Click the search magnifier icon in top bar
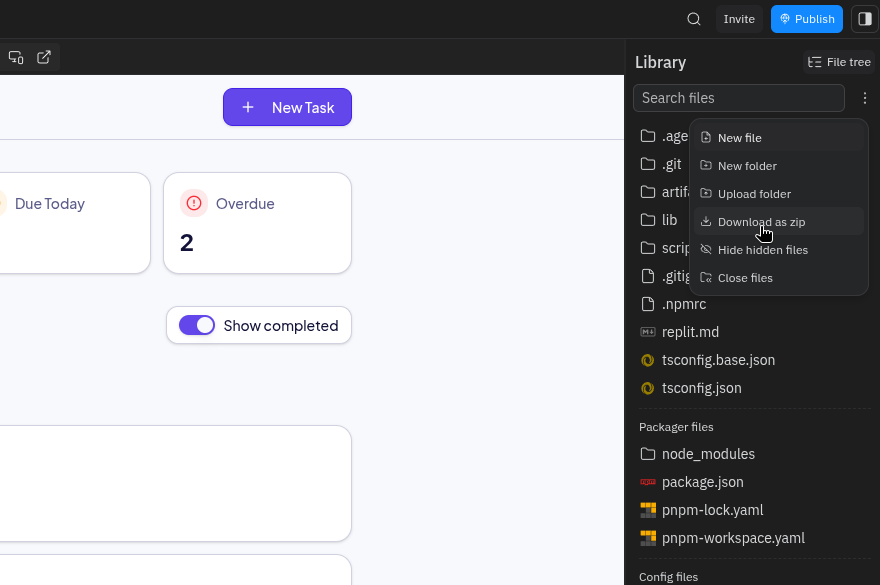The width and height of the screenshot is (880, 585). (694, 19)
